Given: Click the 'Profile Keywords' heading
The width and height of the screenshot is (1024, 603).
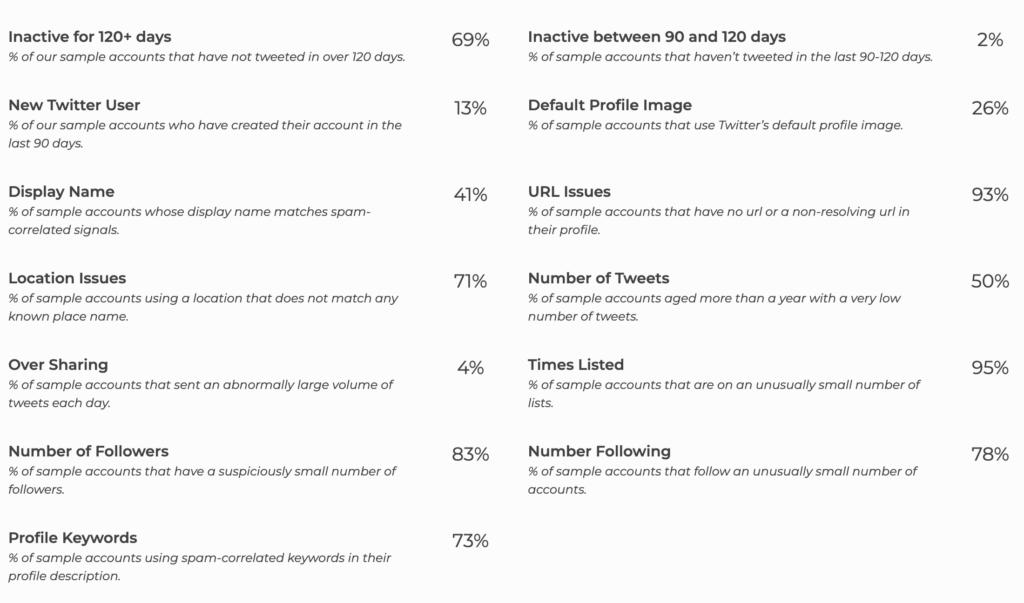Looking at the screenshot, I should [x=73, y=538].
